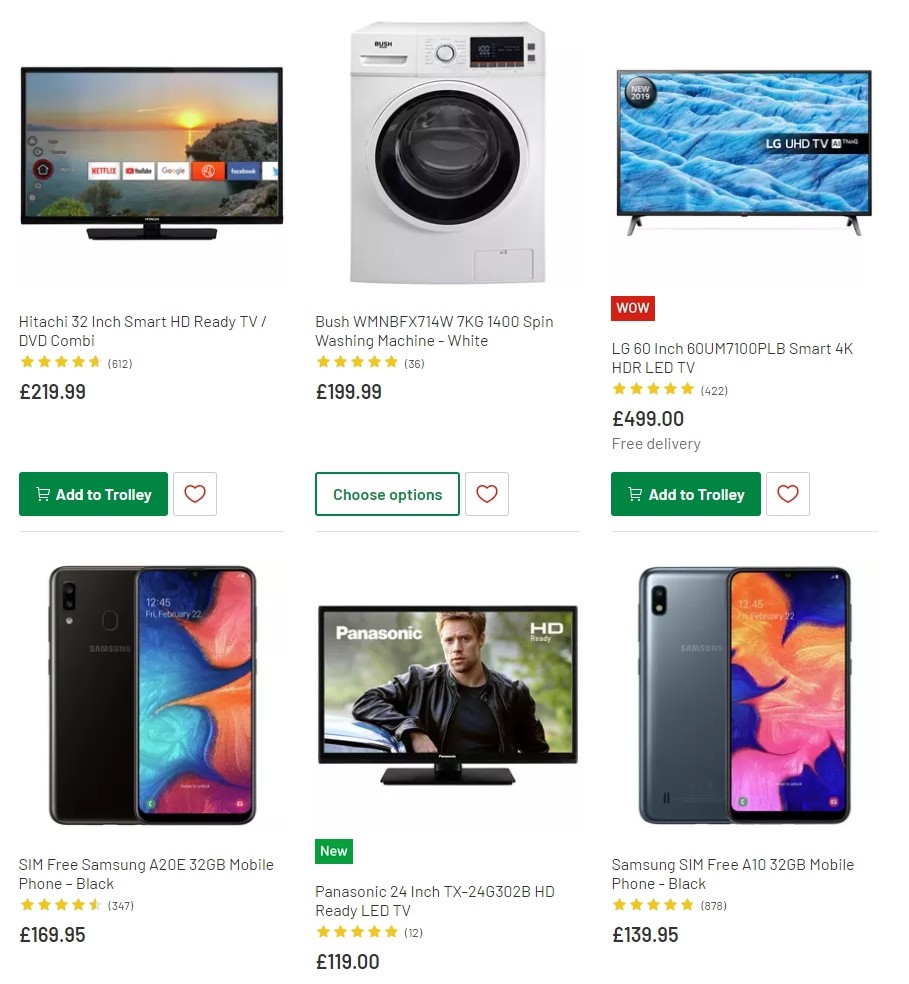Open the SIM Free Samsung A20E product link

click(x=146, y=875)
